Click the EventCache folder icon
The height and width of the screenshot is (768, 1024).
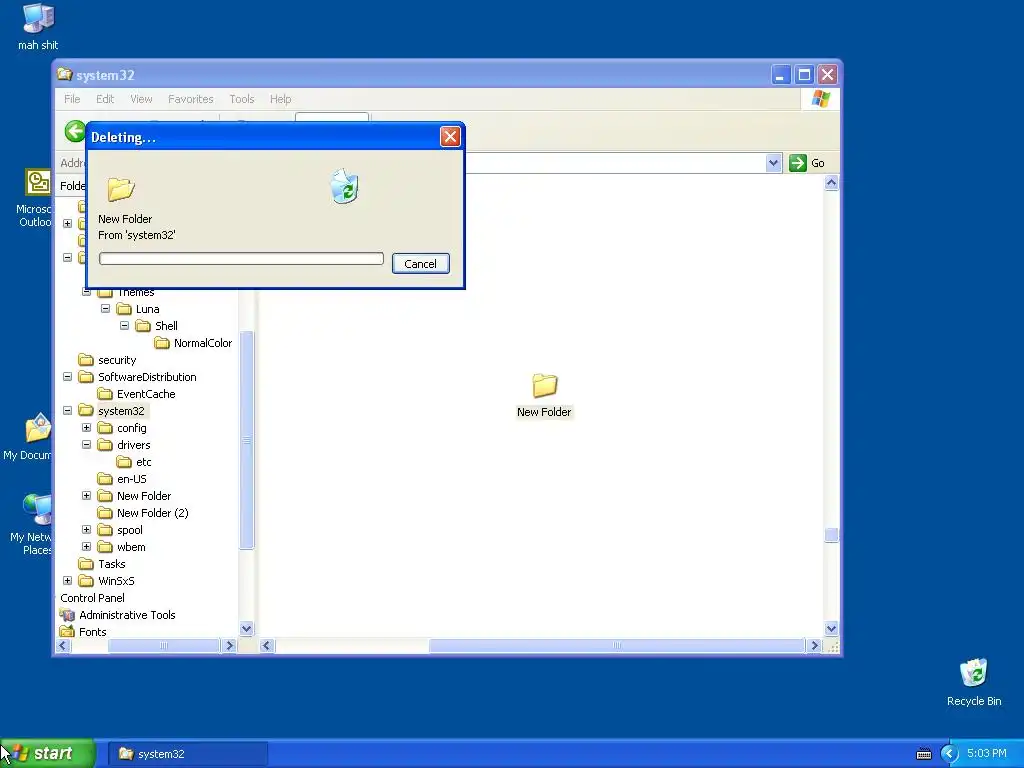[104, 394]
